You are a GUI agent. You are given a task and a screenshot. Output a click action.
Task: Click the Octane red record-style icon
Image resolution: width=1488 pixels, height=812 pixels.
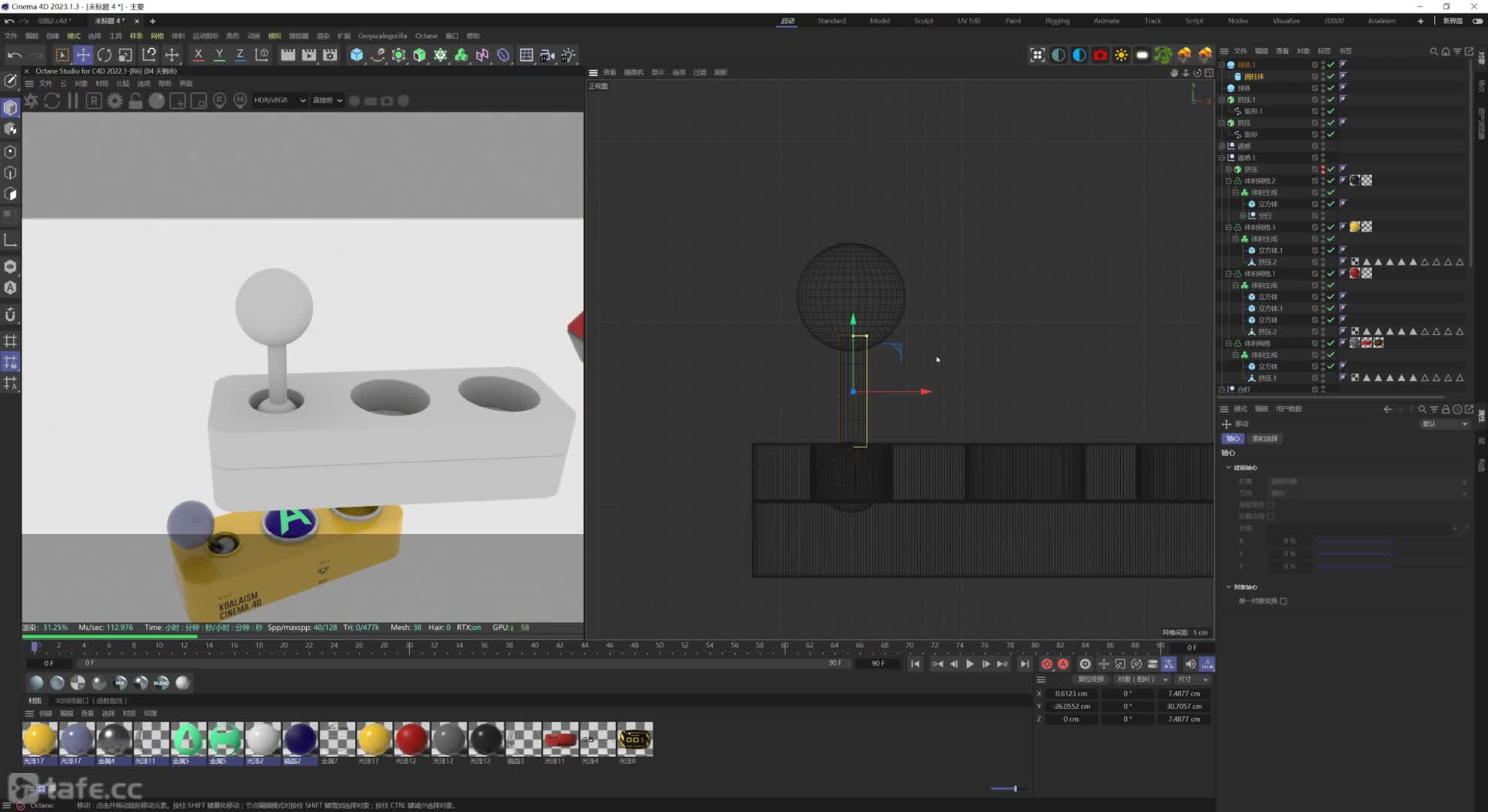(1101, 55)
